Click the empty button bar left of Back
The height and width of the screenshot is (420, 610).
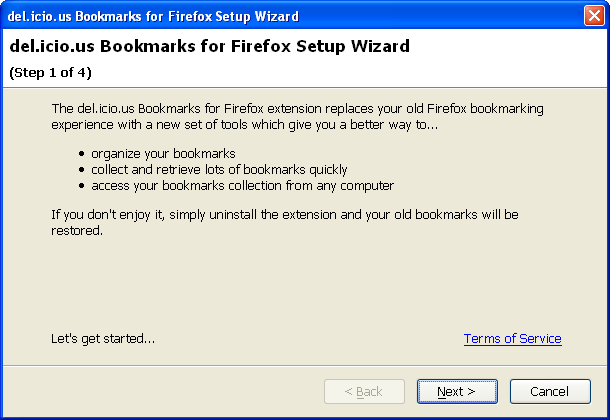point(163,391)
